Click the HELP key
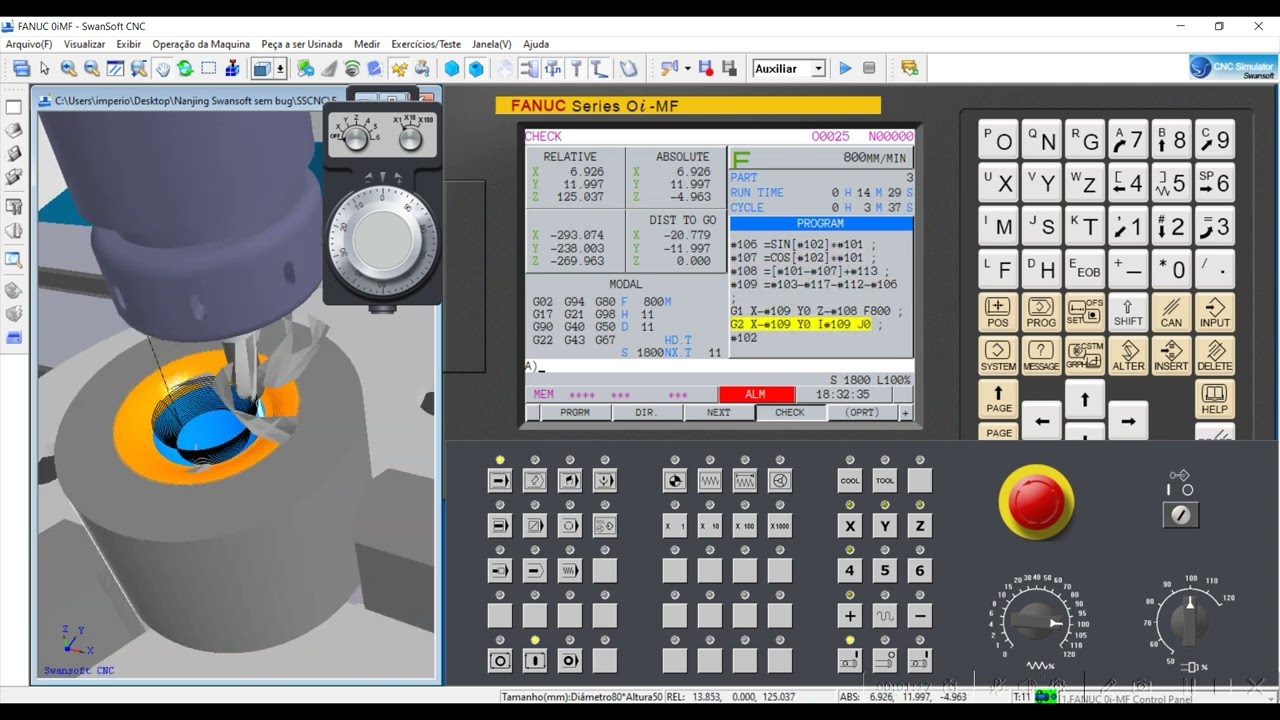 tap(1215, 399)
